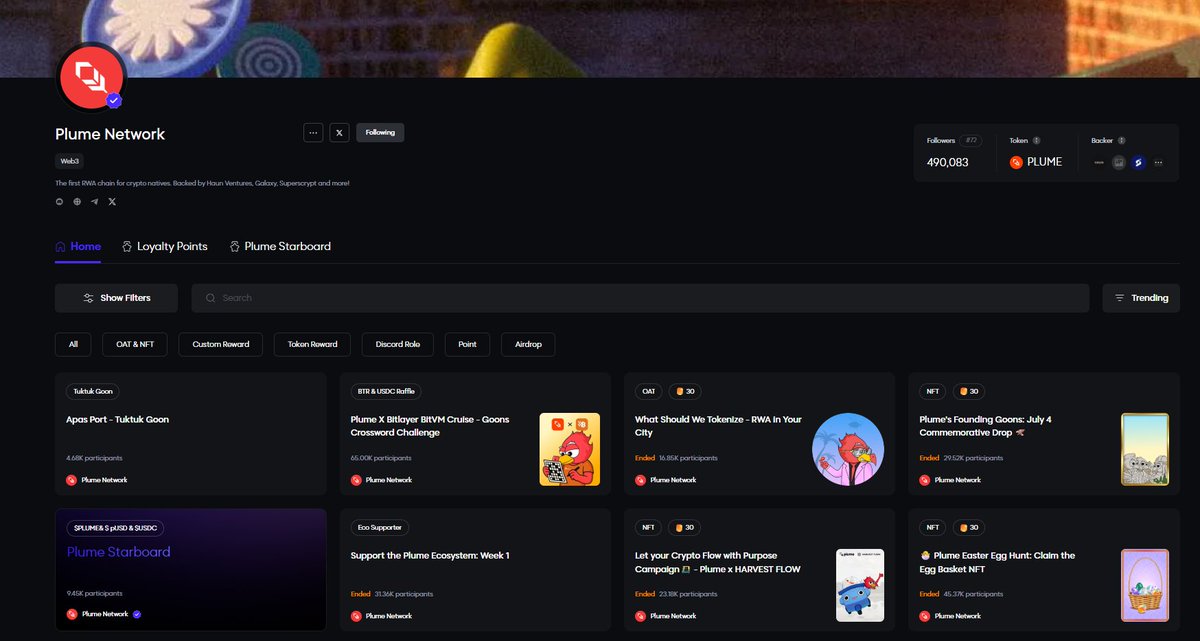Click the Crossword Challenge card thumbnail
Image resolution: width=1200 pixels, height=641 pixels.
[x=570, y=449]
